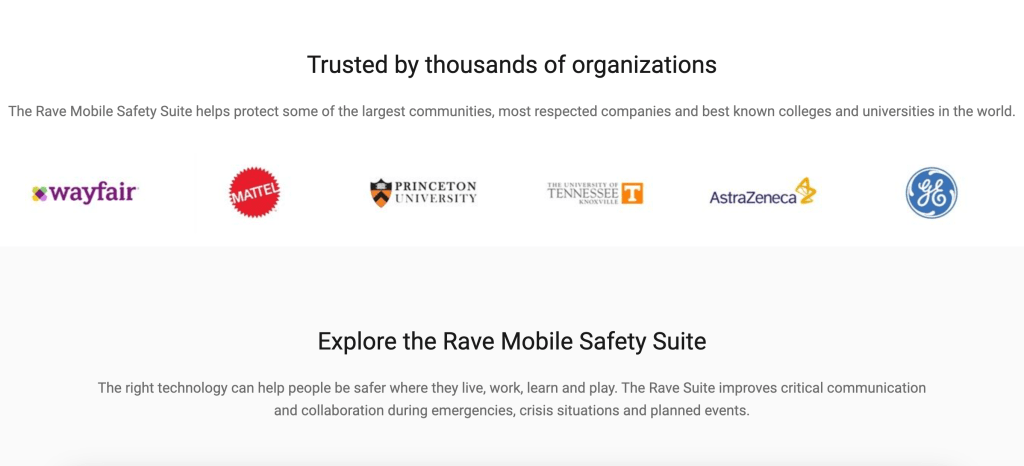Click the Princeton shield crest
This screenshot has width=1024, height=466.
click(x=380, y=193)
